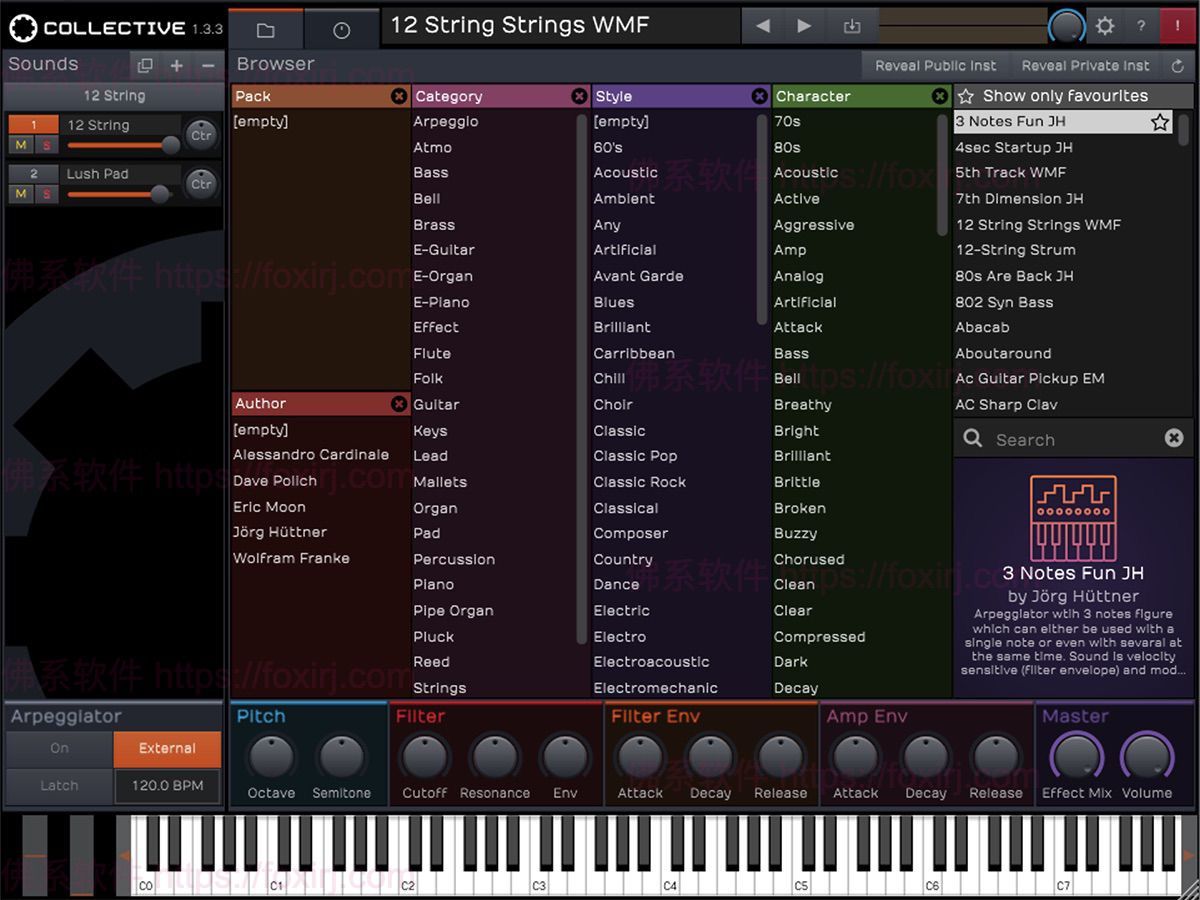Remove the Pack filter with its X button
Image resolution: width=1200 pixels, height=900 pixels.
399,96
